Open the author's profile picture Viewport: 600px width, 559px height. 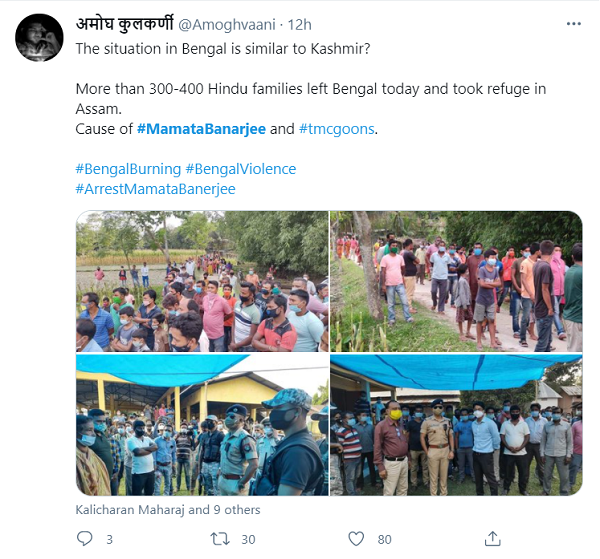point(39,38)
